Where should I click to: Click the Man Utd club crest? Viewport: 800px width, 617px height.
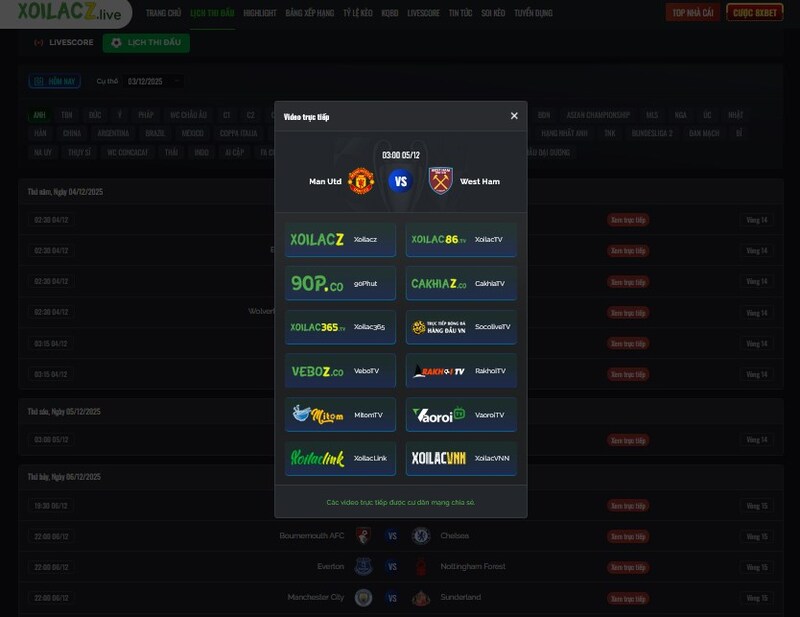pos(361,181)
